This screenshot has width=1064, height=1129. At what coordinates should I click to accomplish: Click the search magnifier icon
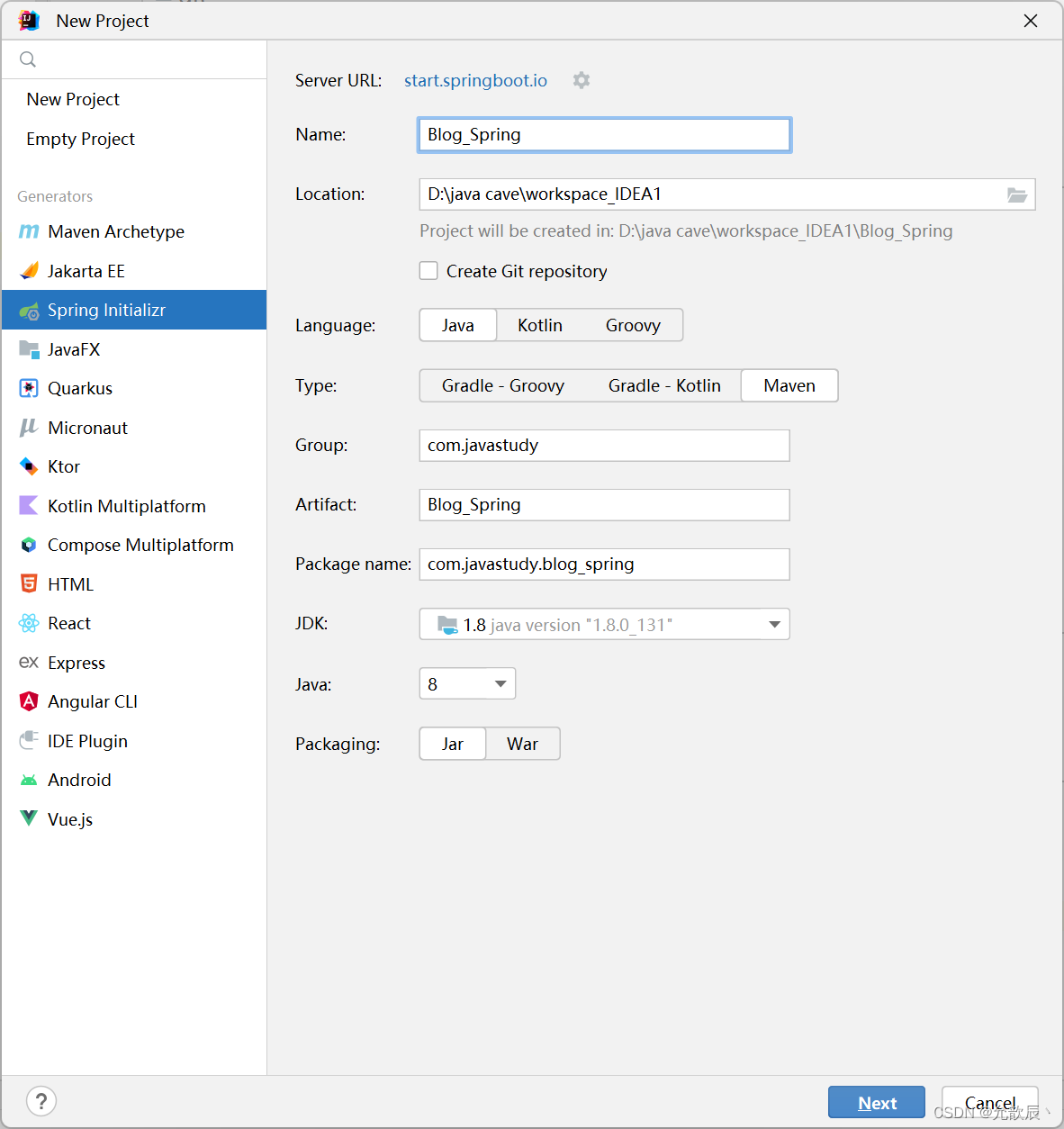(x=28, y=59)
